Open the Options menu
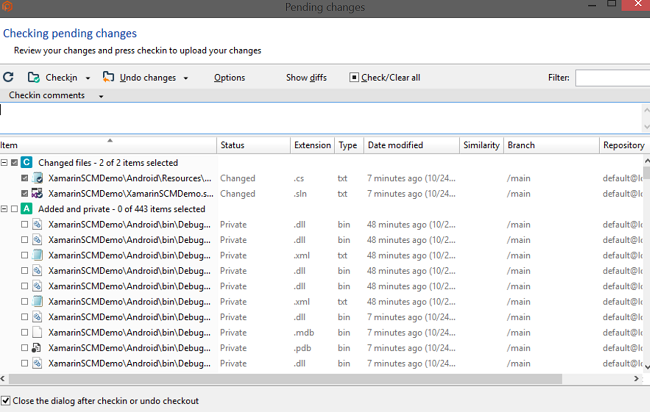This screenshot has width=650, height=412. coord(229,77)
